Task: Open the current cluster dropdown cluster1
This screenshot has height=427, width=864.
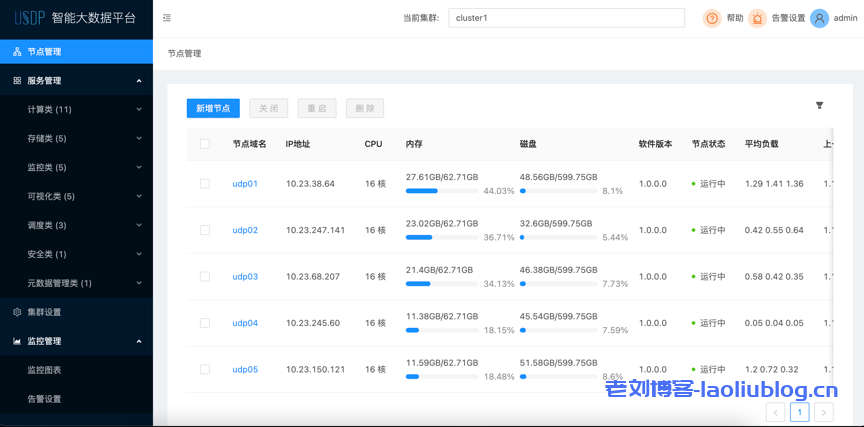Action: pyautogui.click(x=566, y=18)
